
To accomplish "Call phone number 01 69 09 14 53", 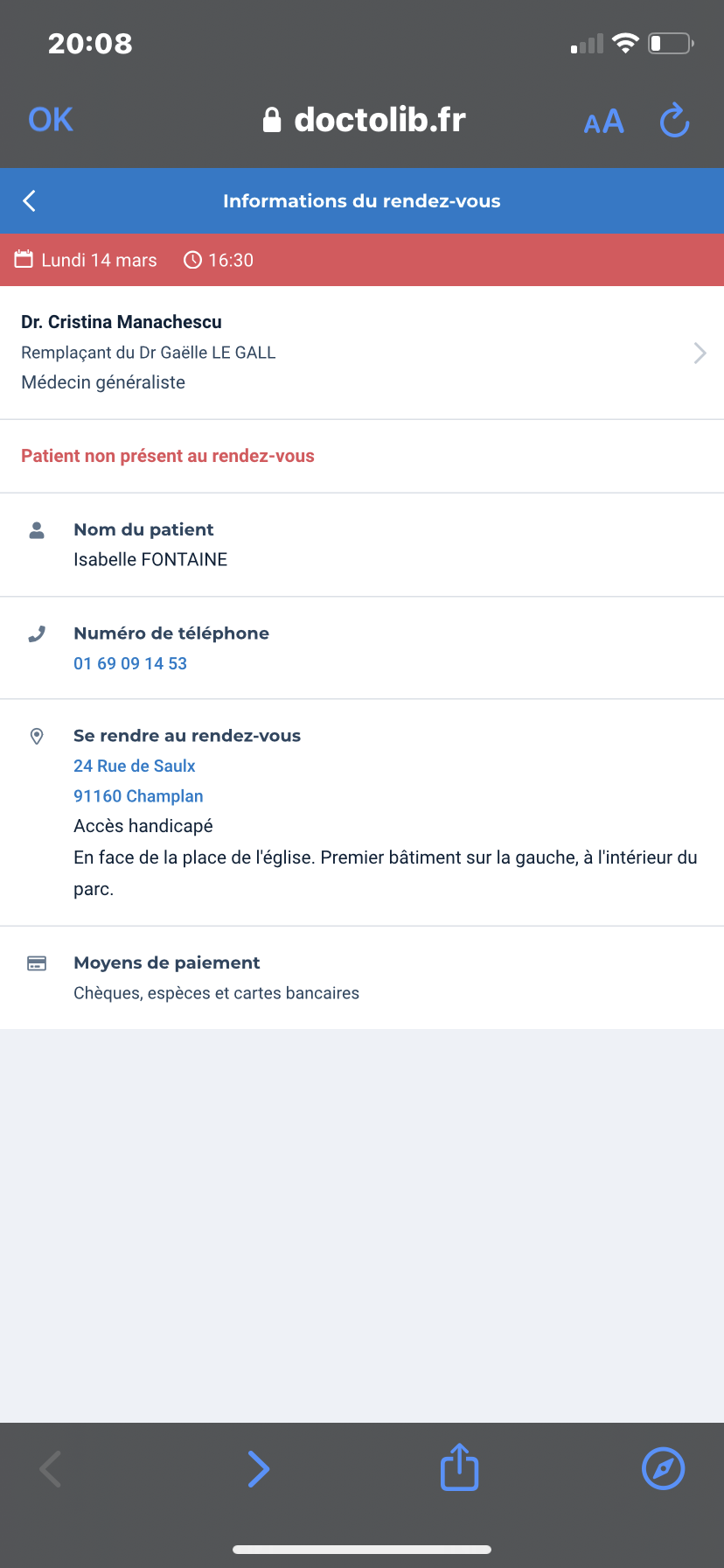I will coord(130,663).
